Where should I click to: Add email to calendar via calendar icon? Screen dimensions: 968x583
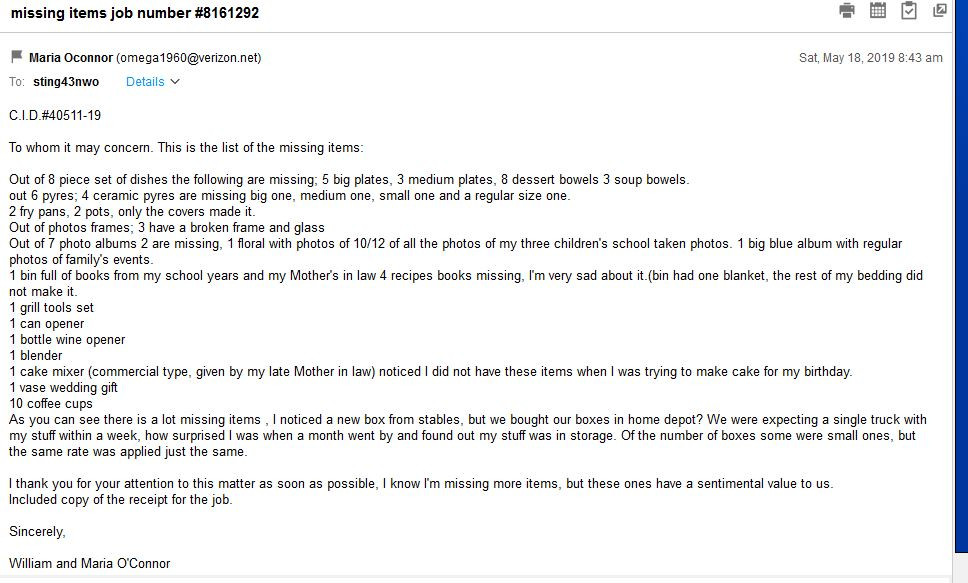click(x=878, y=11)
